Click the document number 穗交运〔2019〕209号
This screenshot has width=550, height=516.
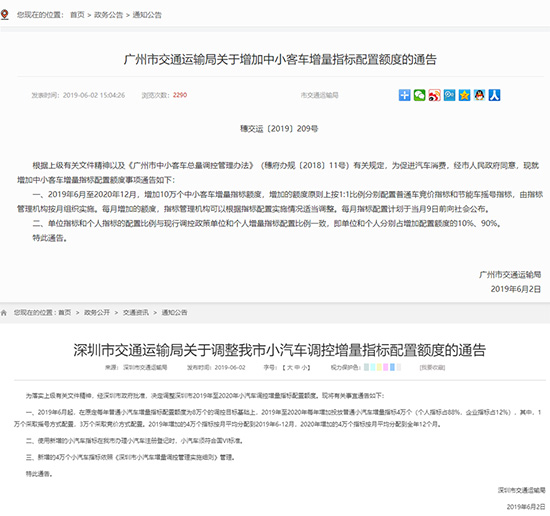[x=279, y=129]
